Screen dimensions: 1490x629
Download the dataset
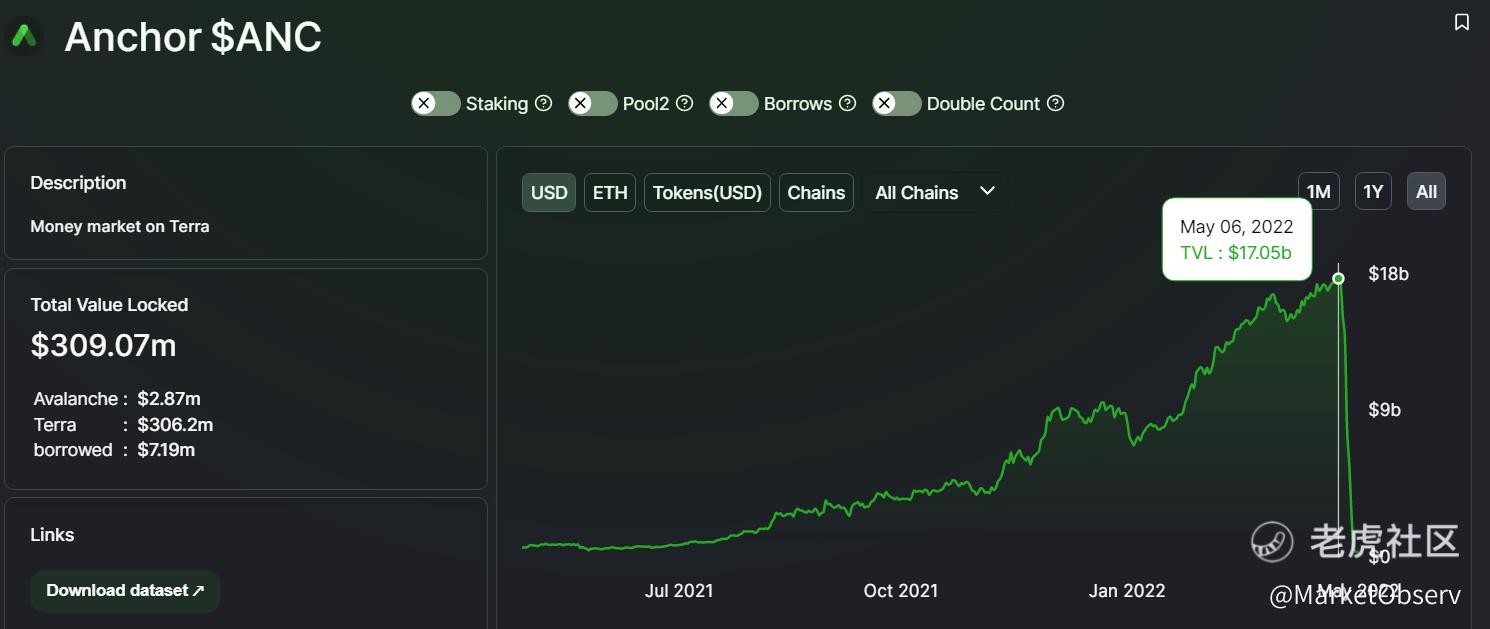(x=125, y=590)
